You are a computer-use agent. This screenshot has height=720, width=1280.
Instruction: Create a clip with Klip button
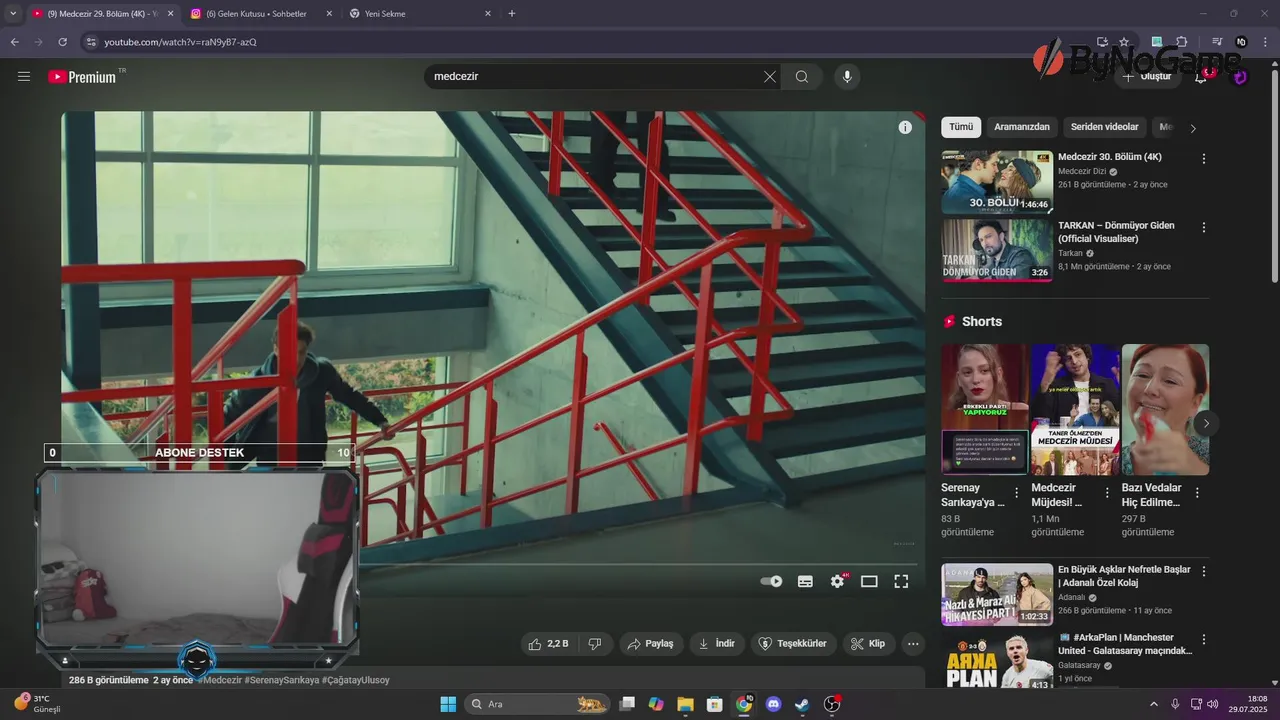[x=868, y=644]
